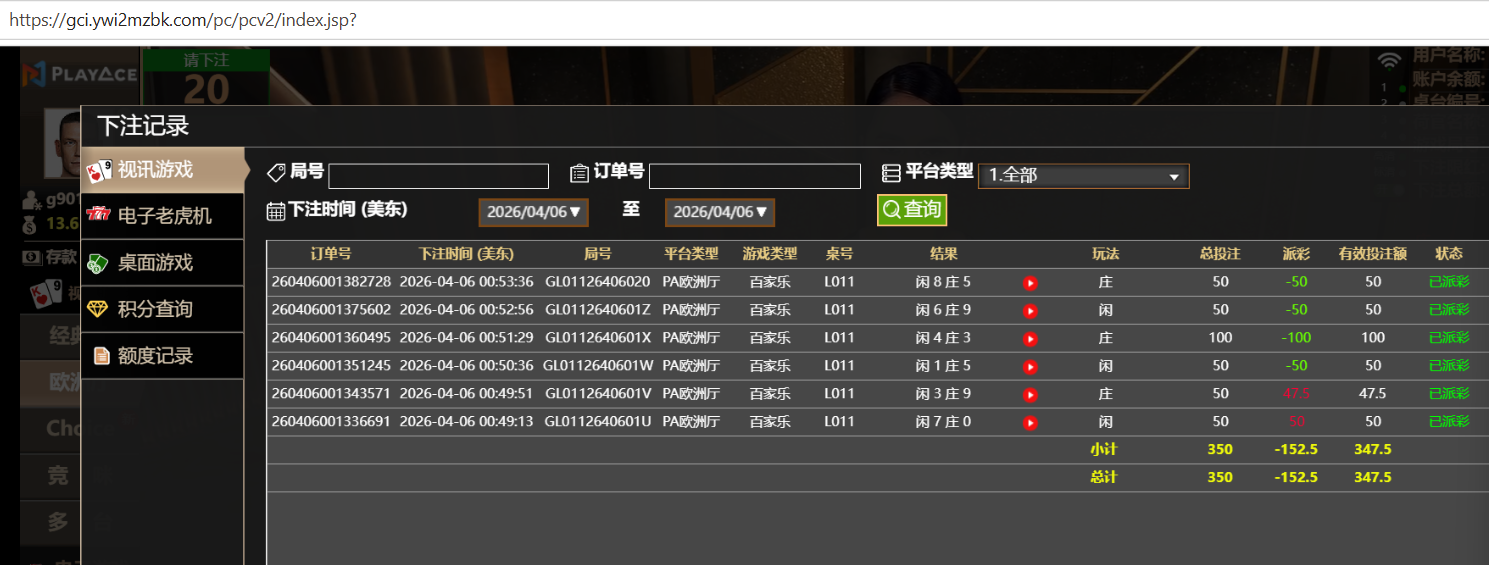Click replay icon for order 260406001336691

(1030, 423)
